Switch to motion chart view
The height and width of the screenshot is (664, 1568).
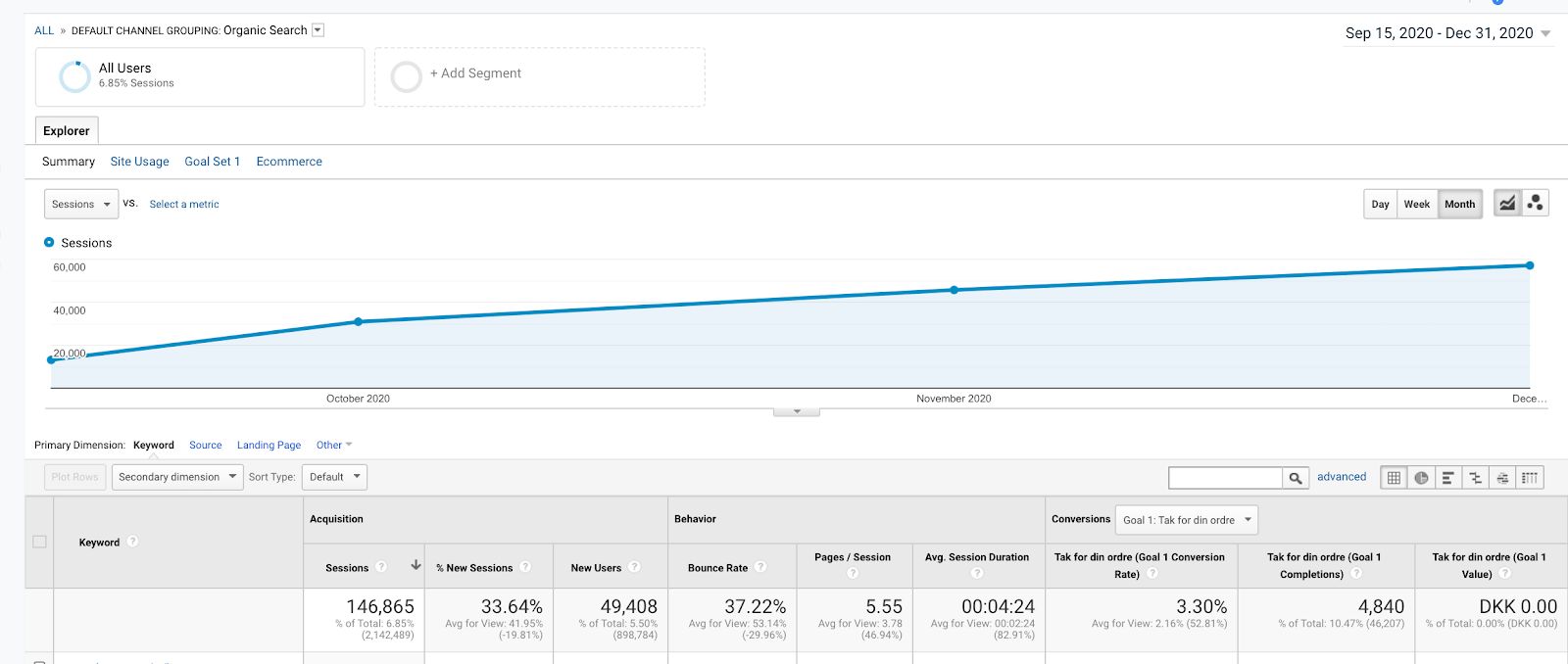[1535, 204]
